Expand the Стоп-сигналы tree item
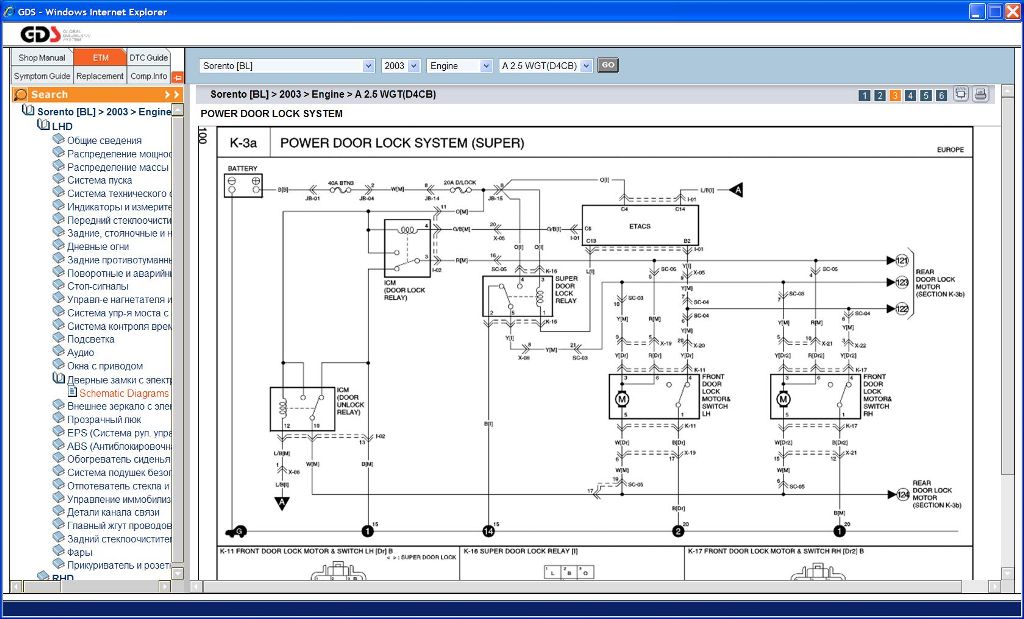Image resolution: width=1024 pixels, height=619 pixels. (97, 286)
